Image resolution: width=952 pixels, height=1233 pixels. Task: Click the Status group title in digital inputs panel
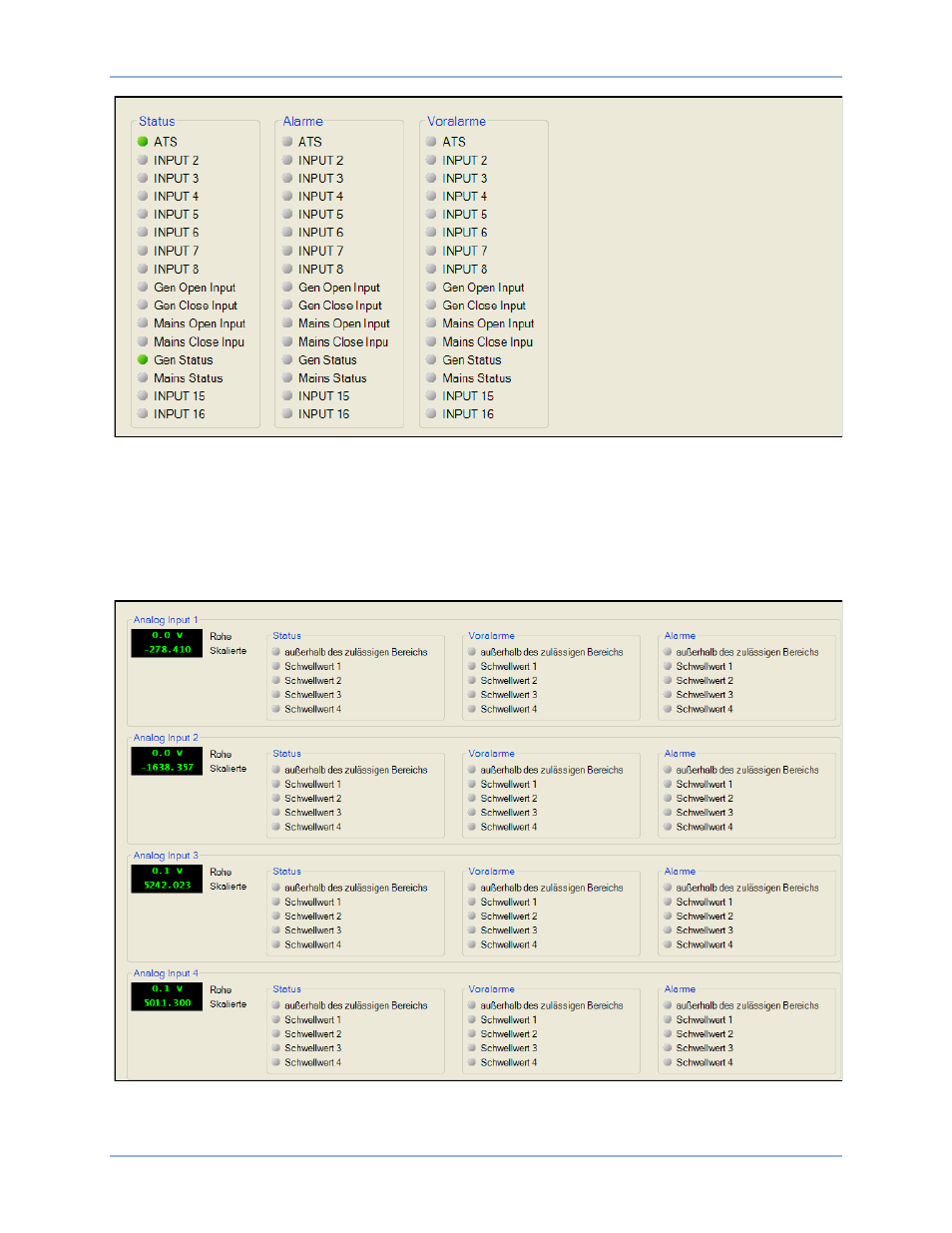click(157, 121)
